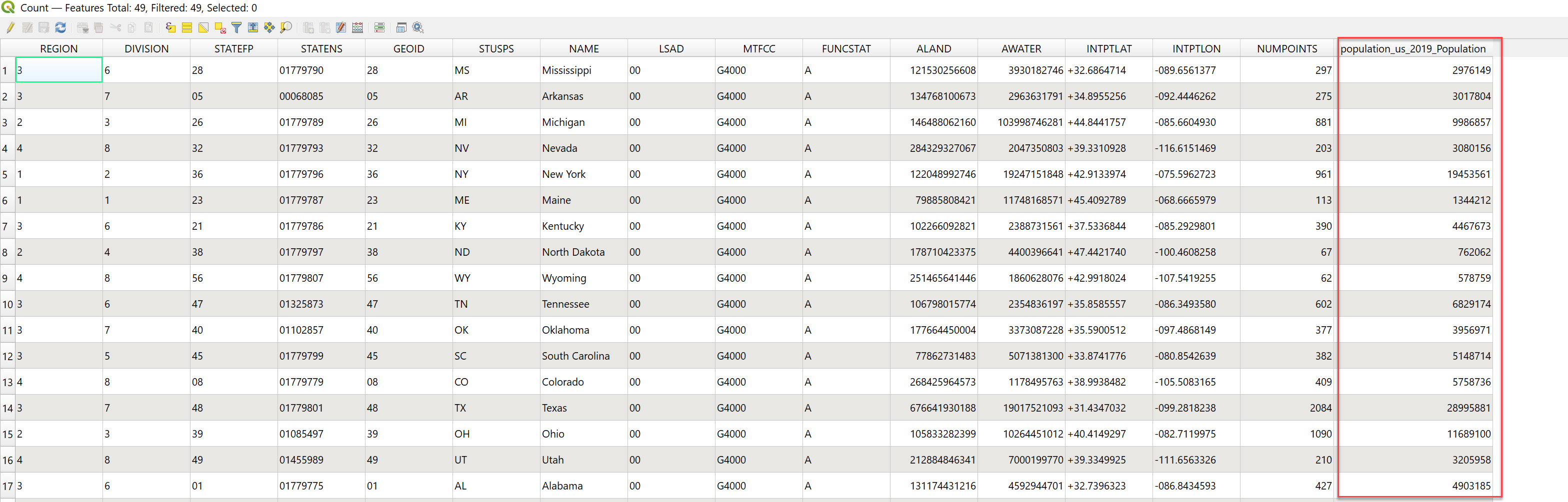
Task: Click the INTPTLAT column header
Action: [x=1109, y=48]
